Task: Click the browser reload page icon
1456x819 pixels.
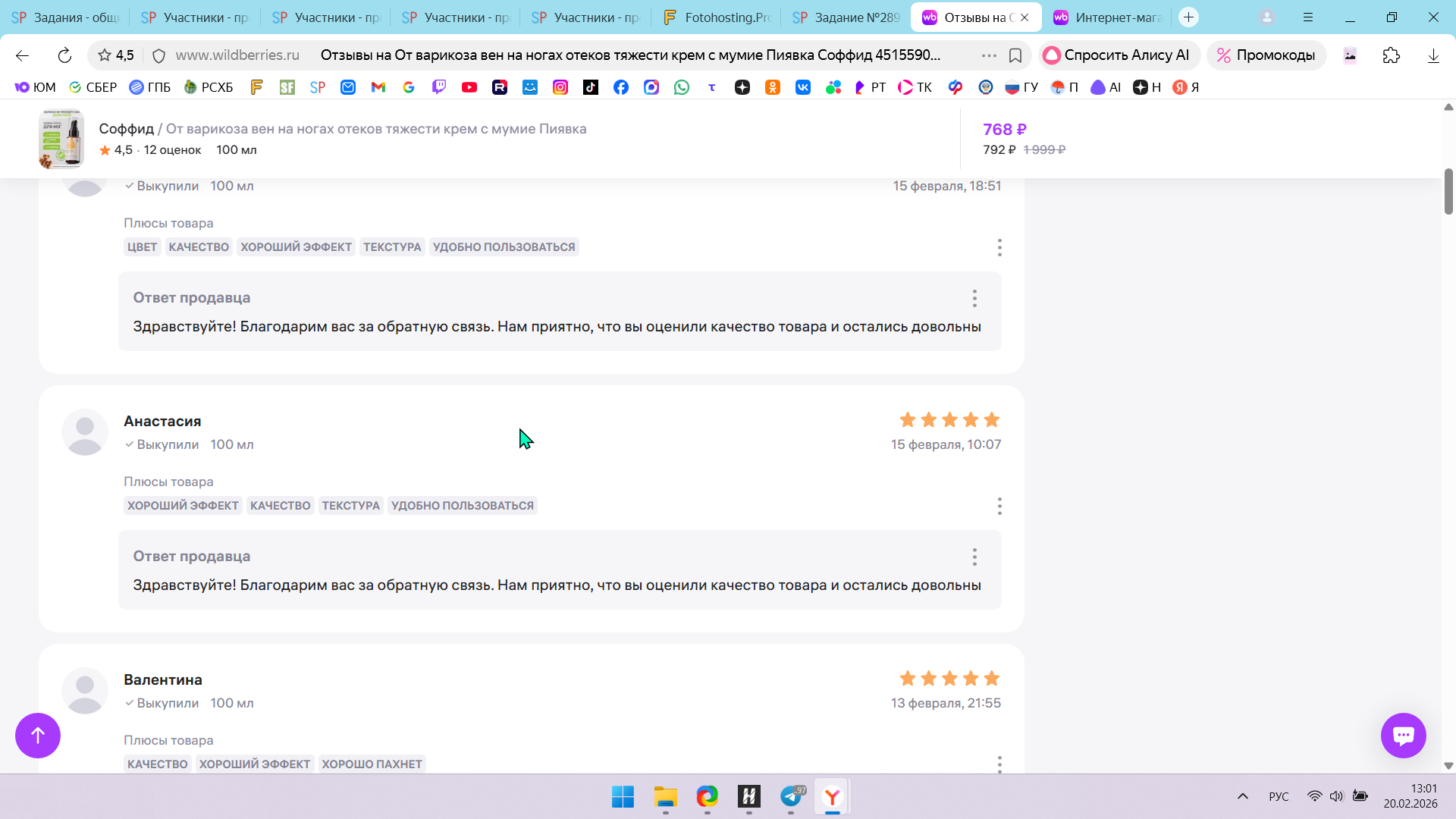Action: tap(64, 55)
